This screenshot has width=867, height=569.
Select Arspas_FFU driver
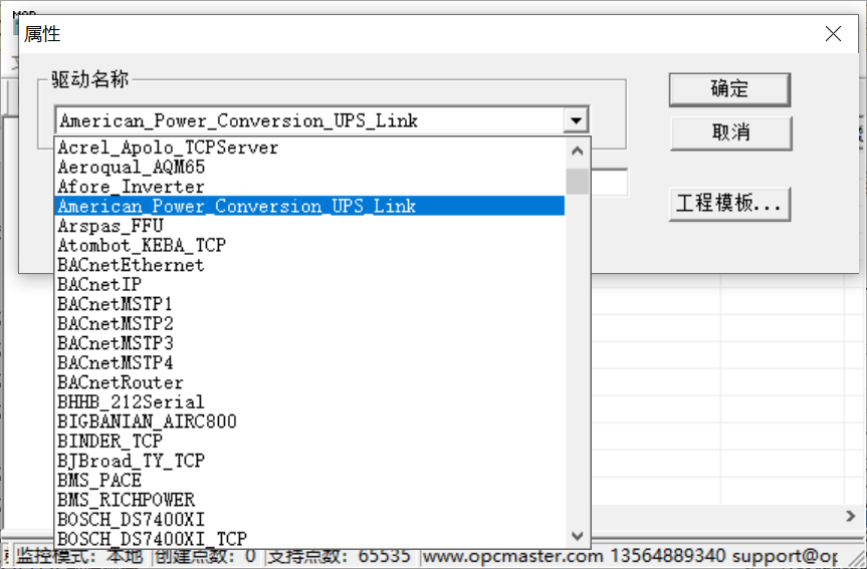pos(310,226)
